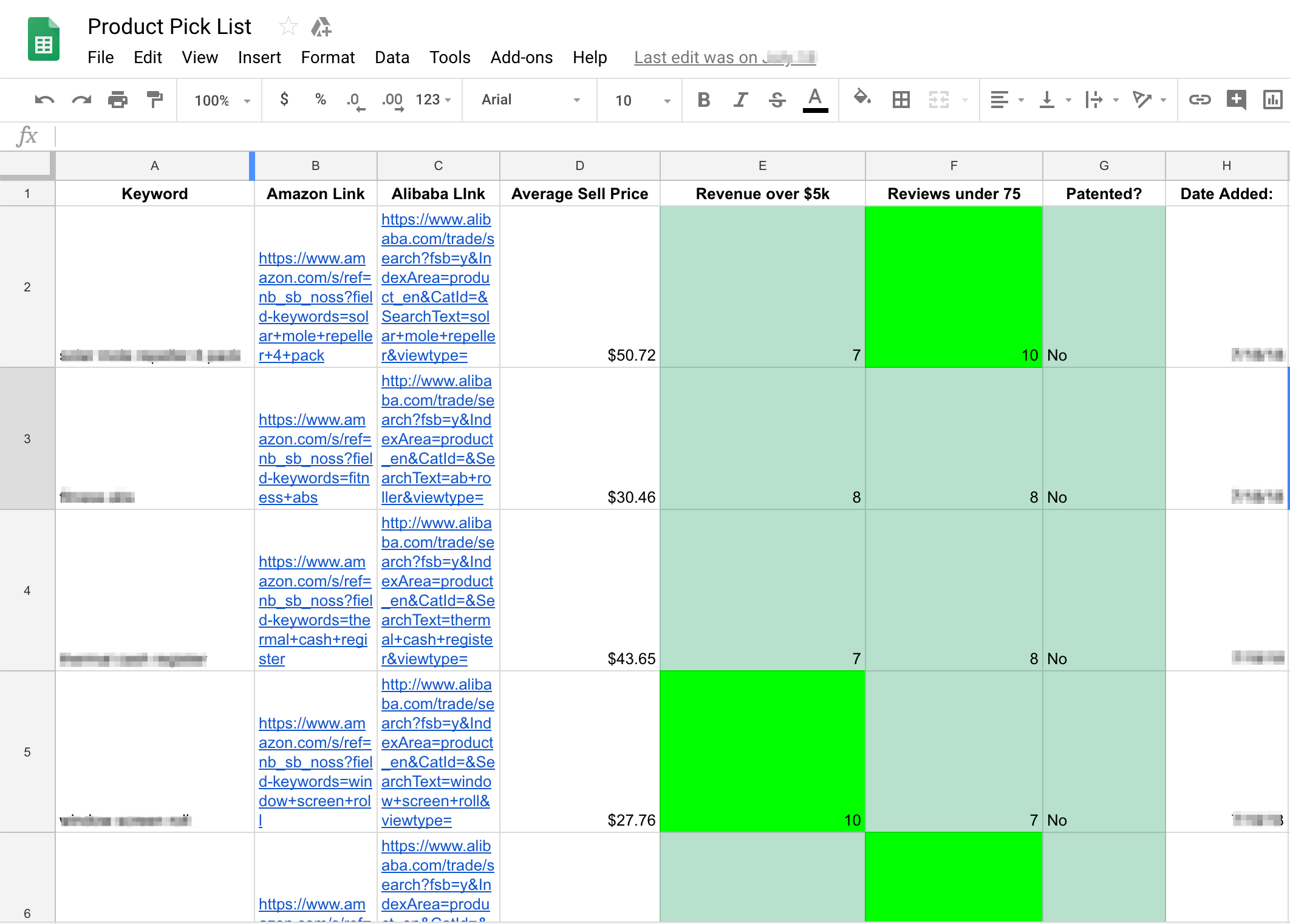The width and height of the screenshot is (1290, 924).
Task: Click the Insert comment icon
Action: point(1237,100)
